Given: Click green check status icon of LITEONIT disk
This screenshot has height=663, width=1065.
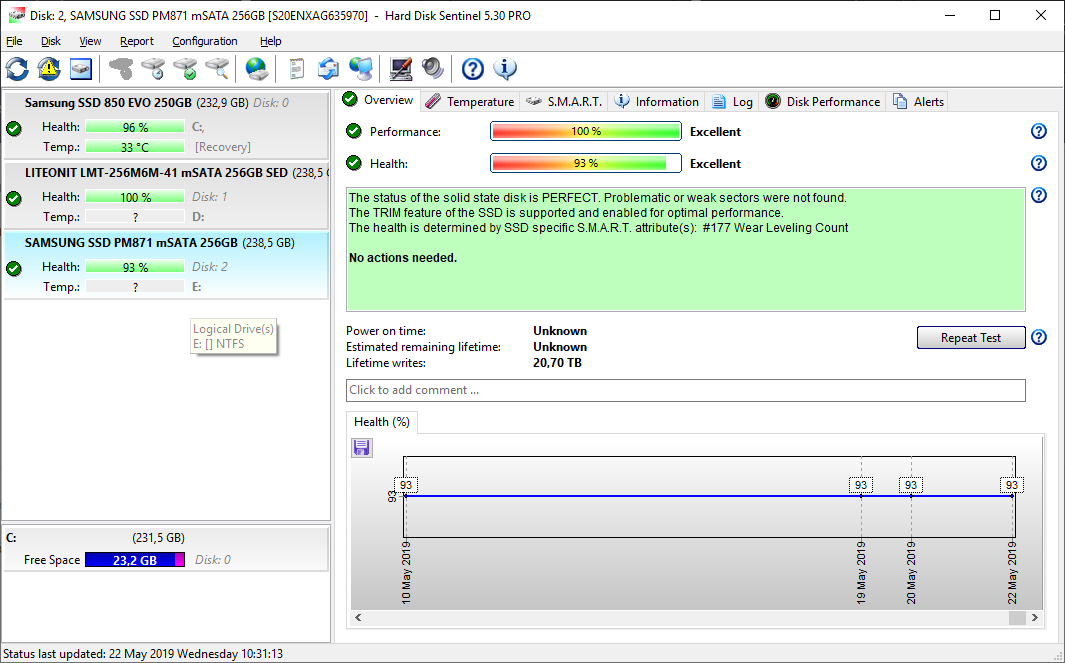Looking at the screenshot, I should pyautogui.click(x=14, y=198).
